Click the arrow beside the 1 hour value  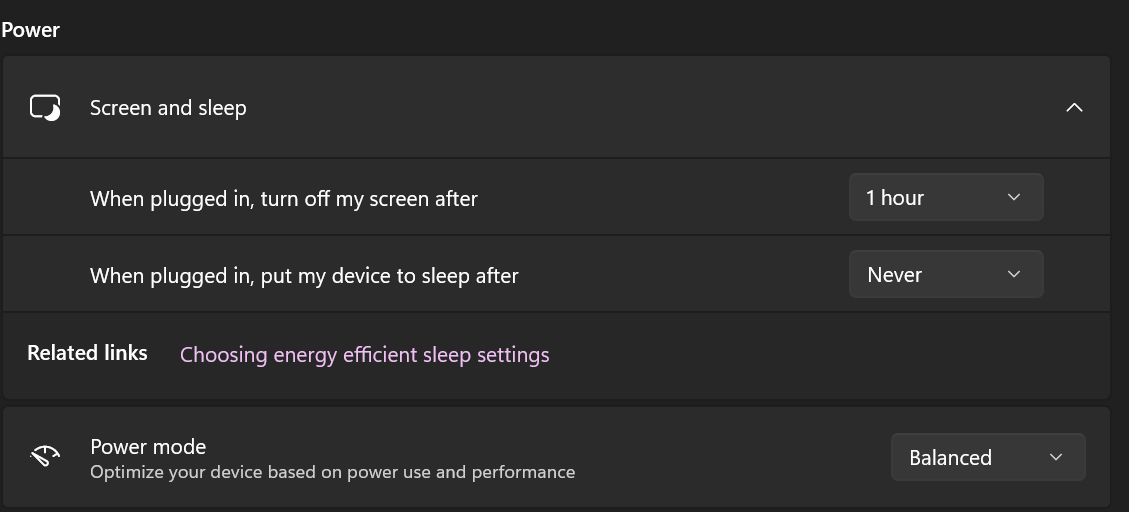(x=1014, y=198)
